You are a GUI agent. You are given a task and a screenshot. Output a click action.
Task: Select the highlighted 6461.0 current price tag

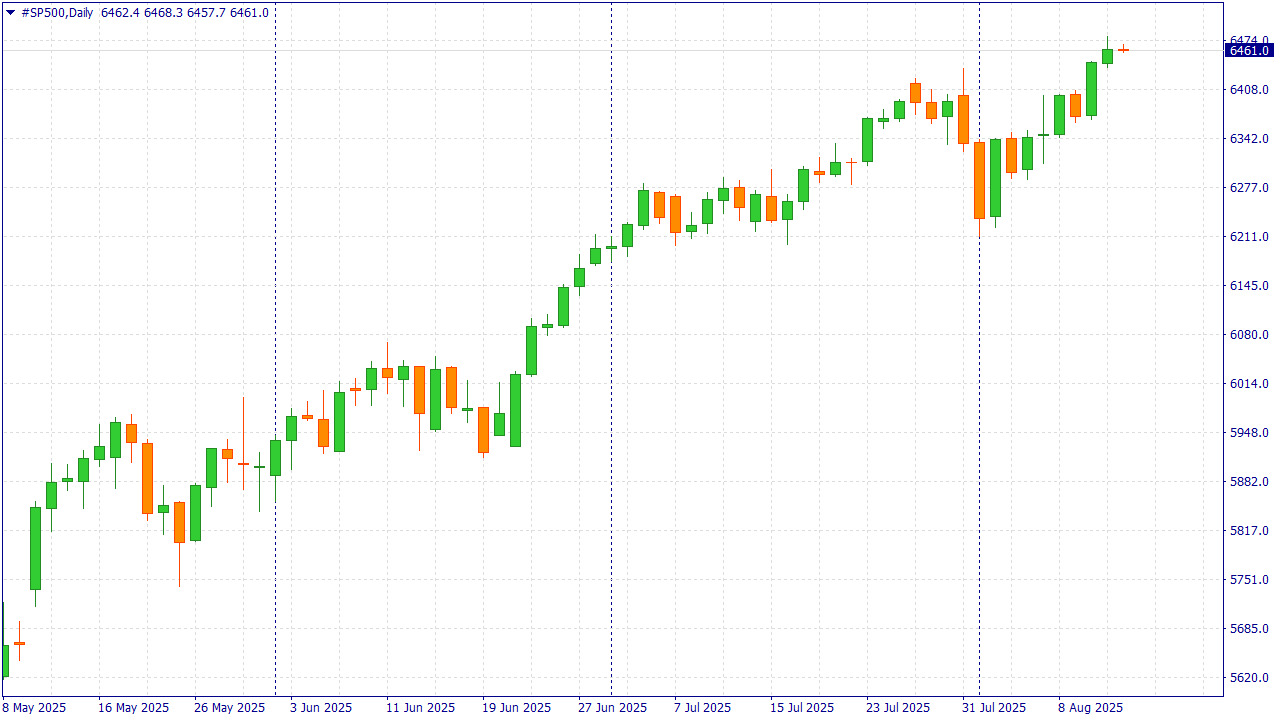pyautogui.click(x=1249, y=50)
